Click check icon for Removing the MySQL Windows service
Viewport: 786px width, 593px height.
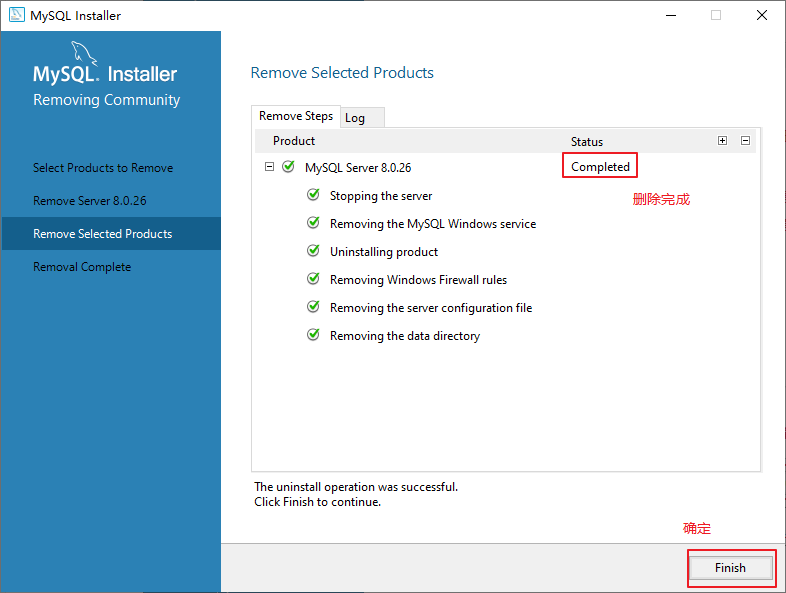[x=313, y=223]
